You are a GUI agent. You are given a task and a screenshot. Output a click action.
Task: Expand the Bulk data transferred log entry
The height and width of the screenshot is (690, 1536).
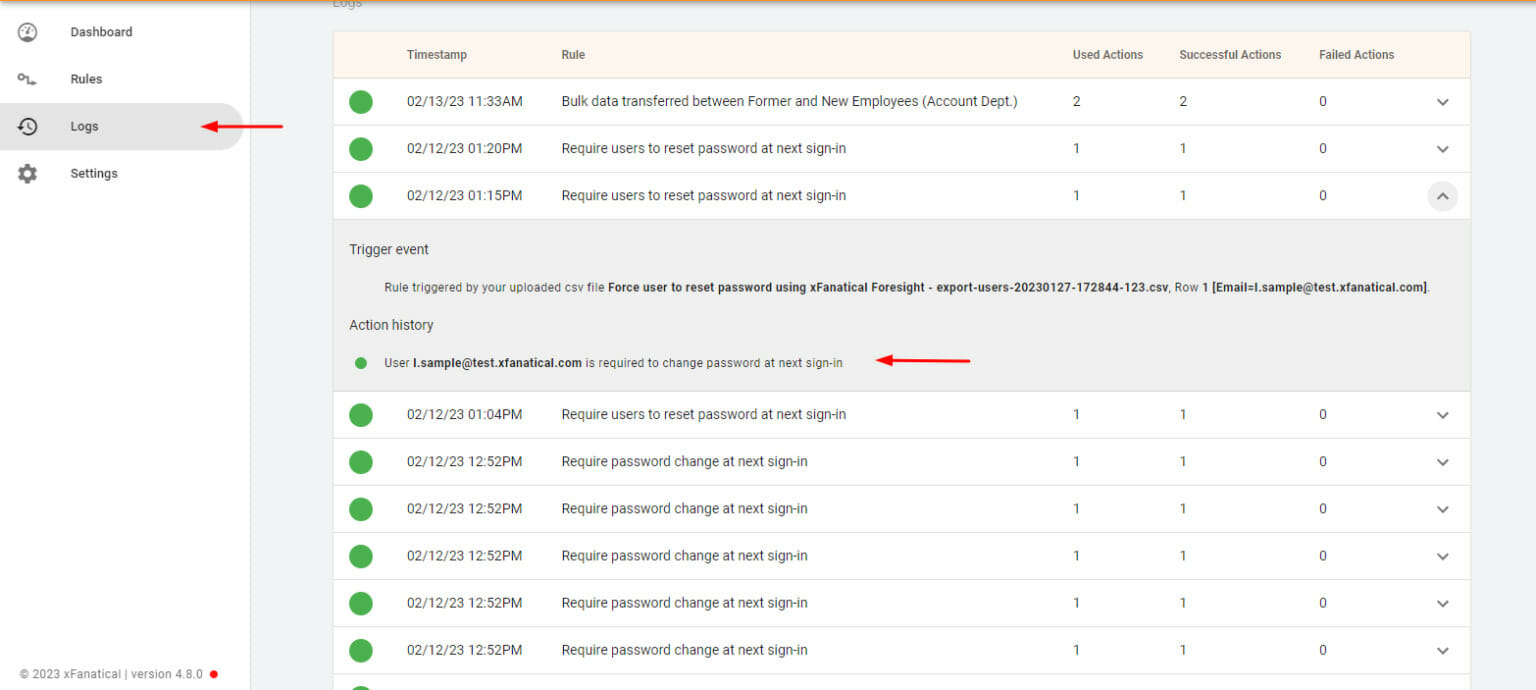click(1442, 101)
